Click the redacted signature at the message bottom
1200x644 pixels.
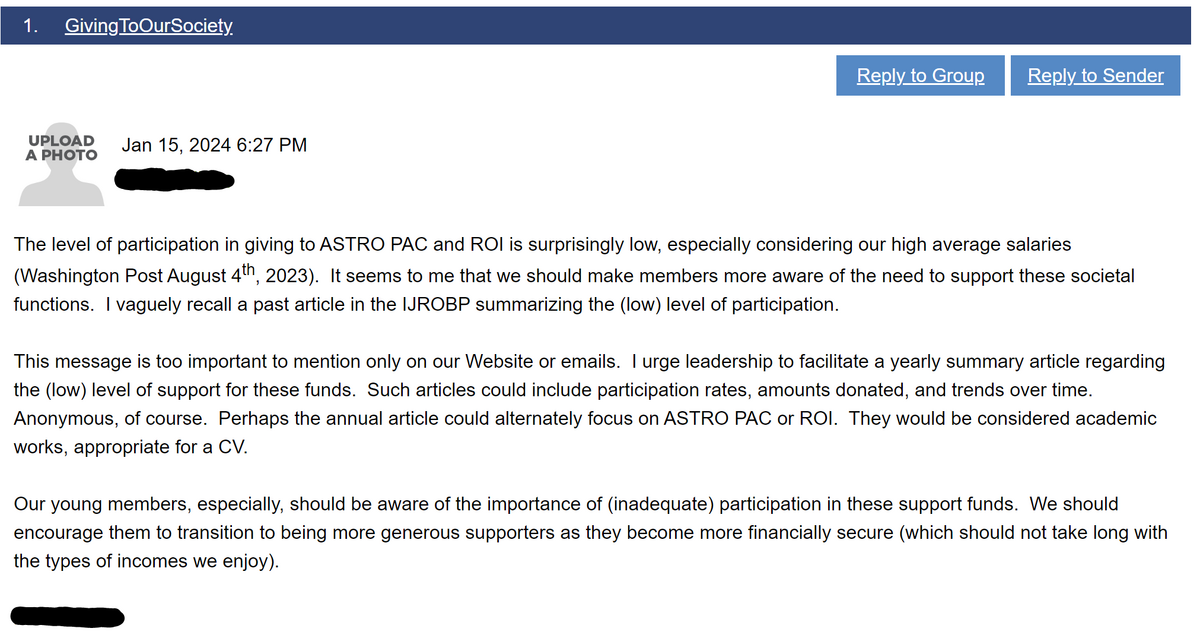pyautogui.click(x=66, y=615)
